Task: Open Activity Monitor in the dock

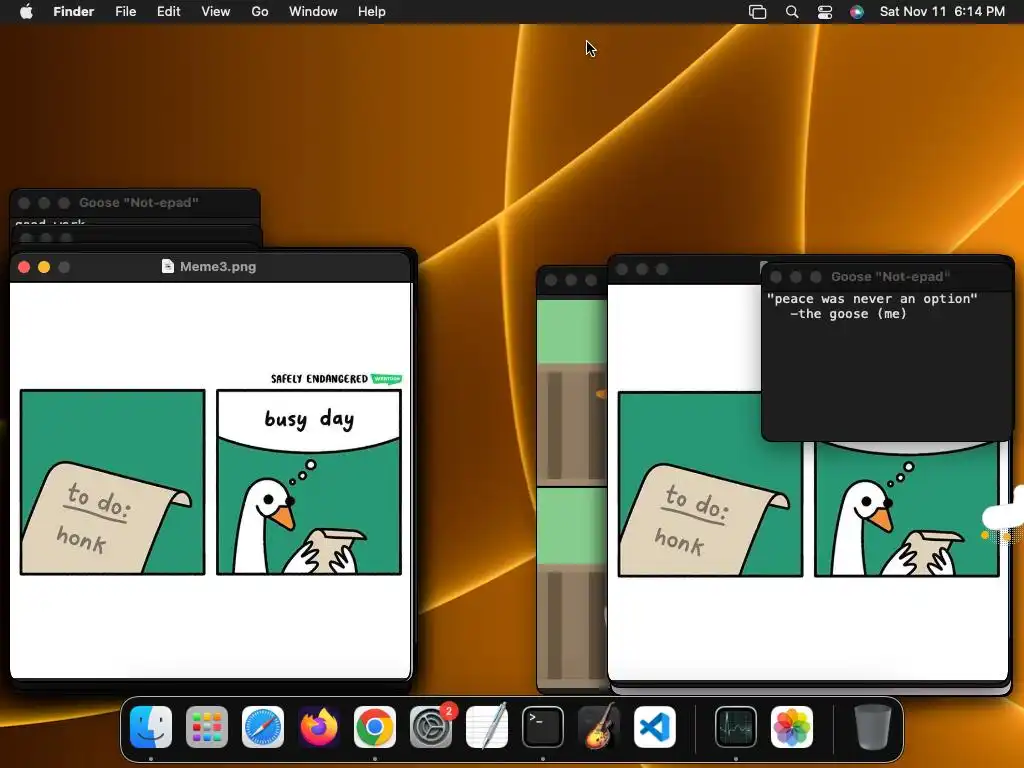Action: tap(736, 727)
